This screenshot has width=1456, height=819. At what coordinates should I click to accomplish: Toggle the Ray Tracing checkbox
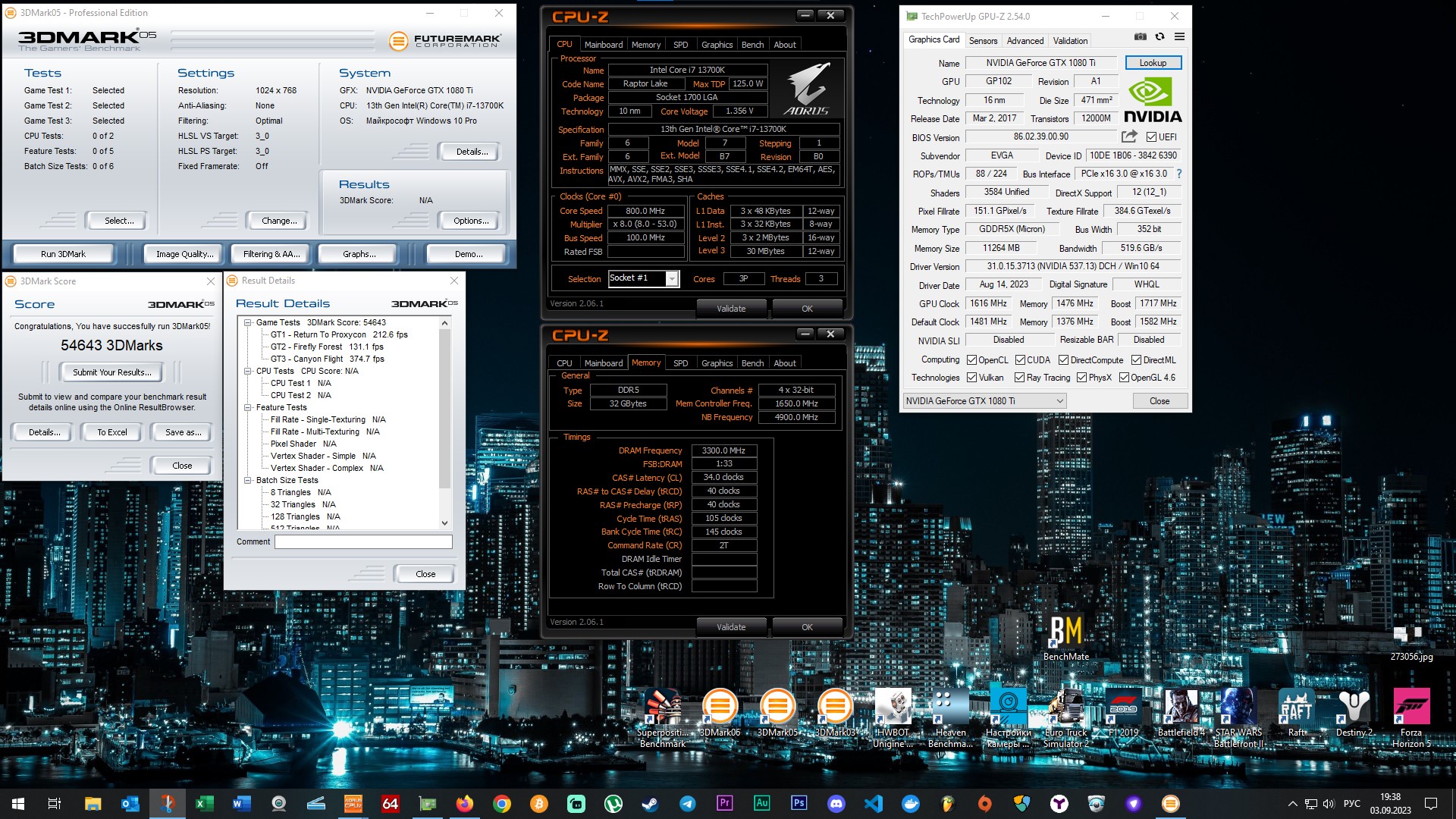click(x=1020, y=378)
